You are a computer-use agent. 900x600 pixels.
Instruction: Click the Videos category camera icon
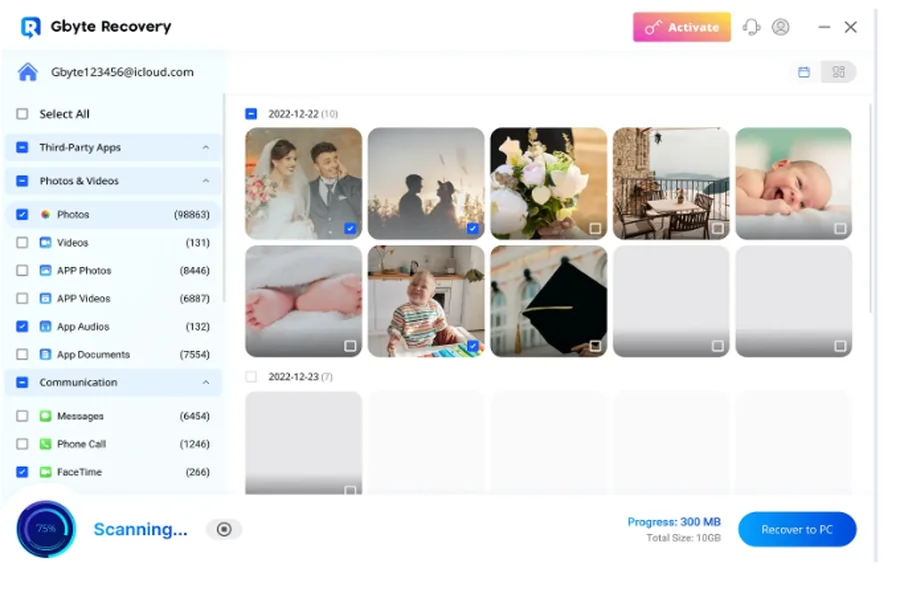45,243
